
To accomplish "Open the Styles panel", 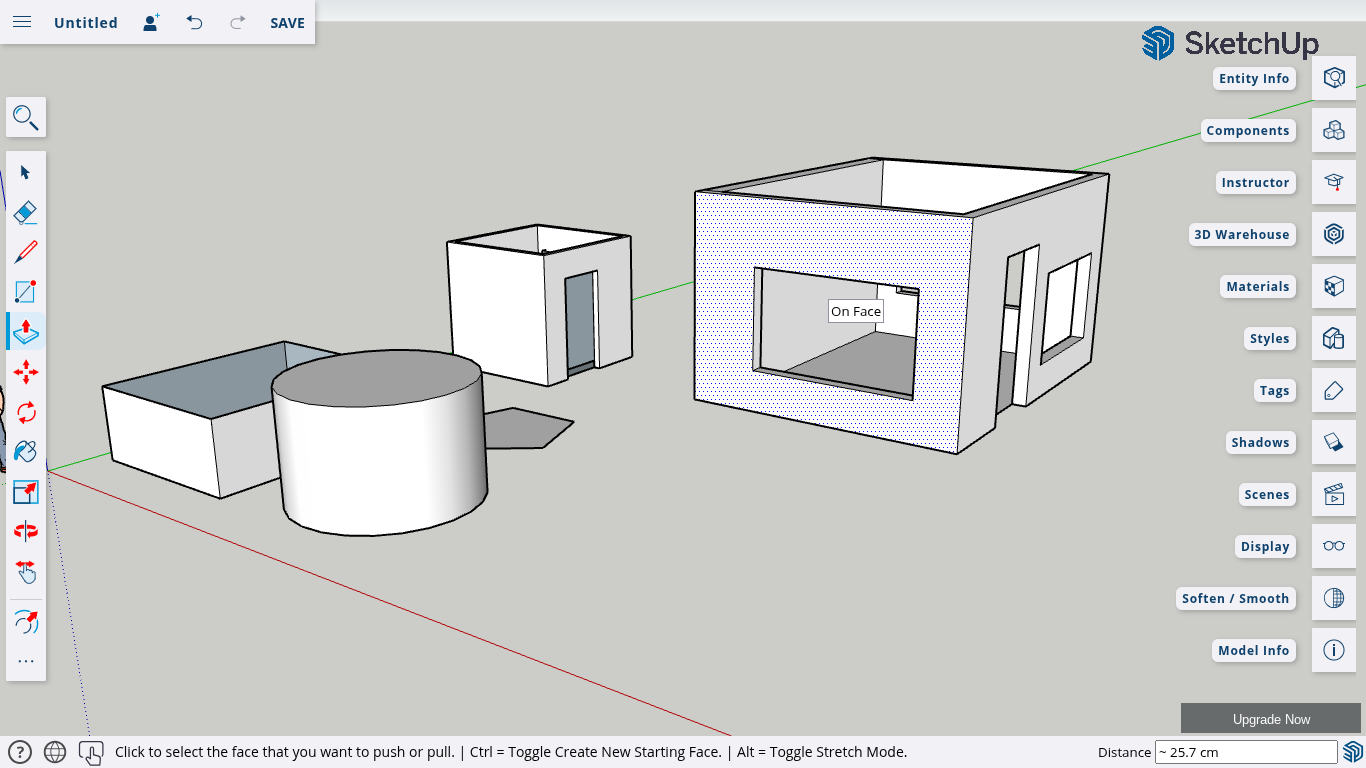I will [1333, 339].
